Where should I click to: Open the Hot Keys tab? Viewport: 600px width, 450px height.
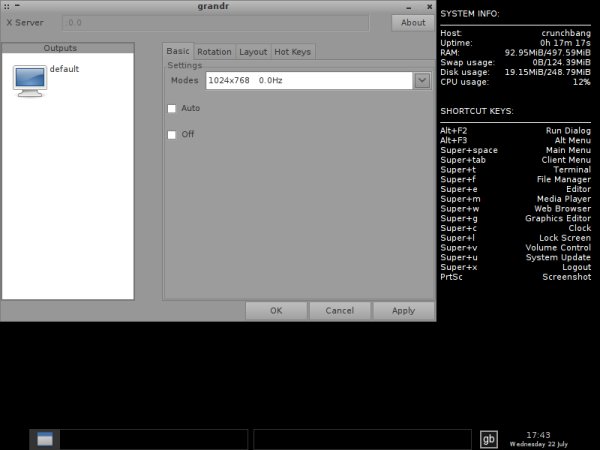coord(293,52)
